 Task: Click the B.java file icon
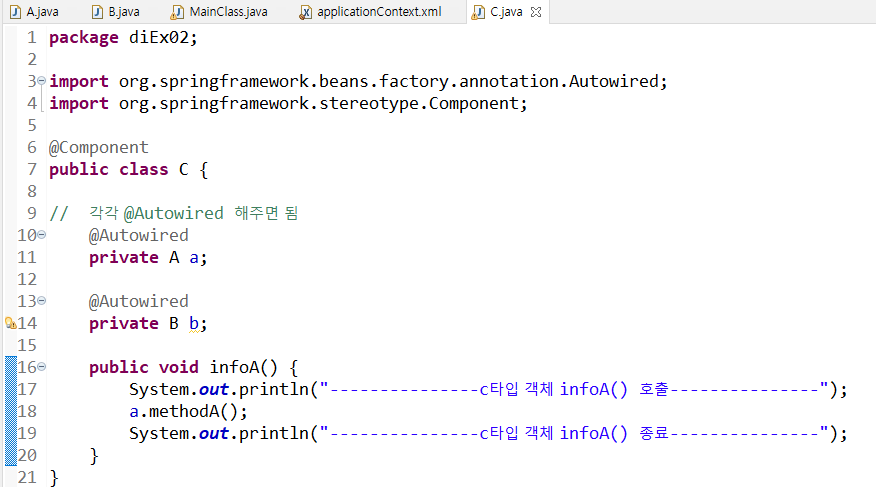point(97,12)
